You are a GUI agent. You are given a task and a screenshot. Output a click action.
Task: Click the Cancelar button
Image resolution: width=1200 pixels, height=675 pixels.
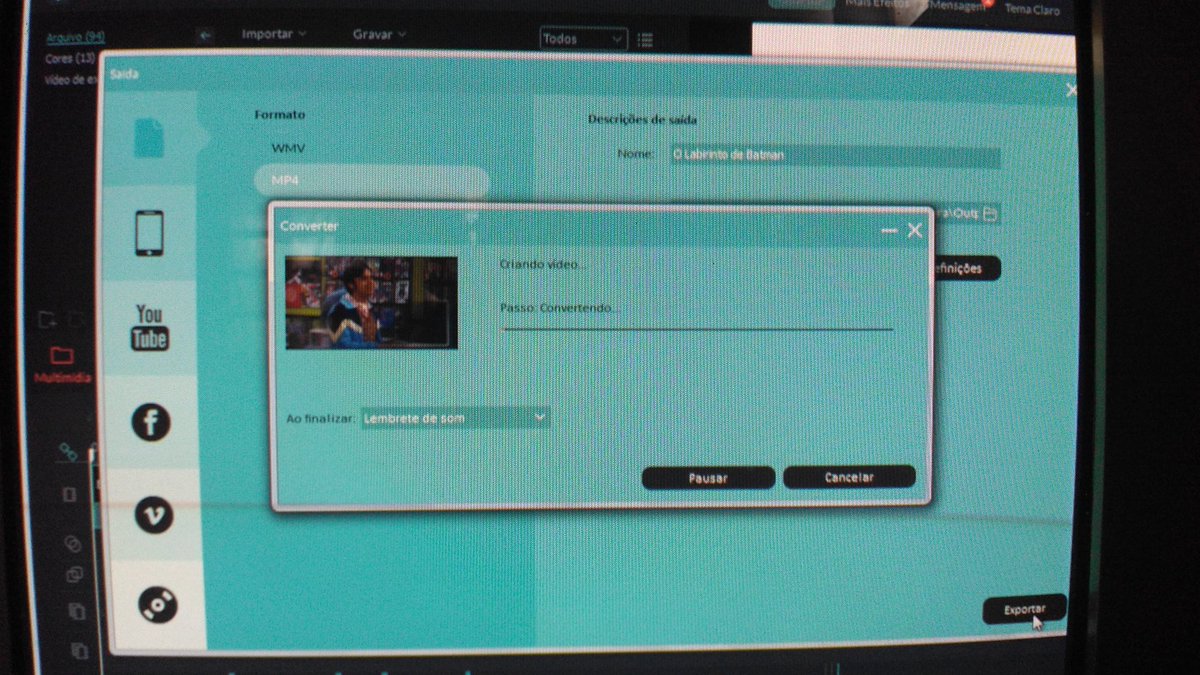point(849,477)
